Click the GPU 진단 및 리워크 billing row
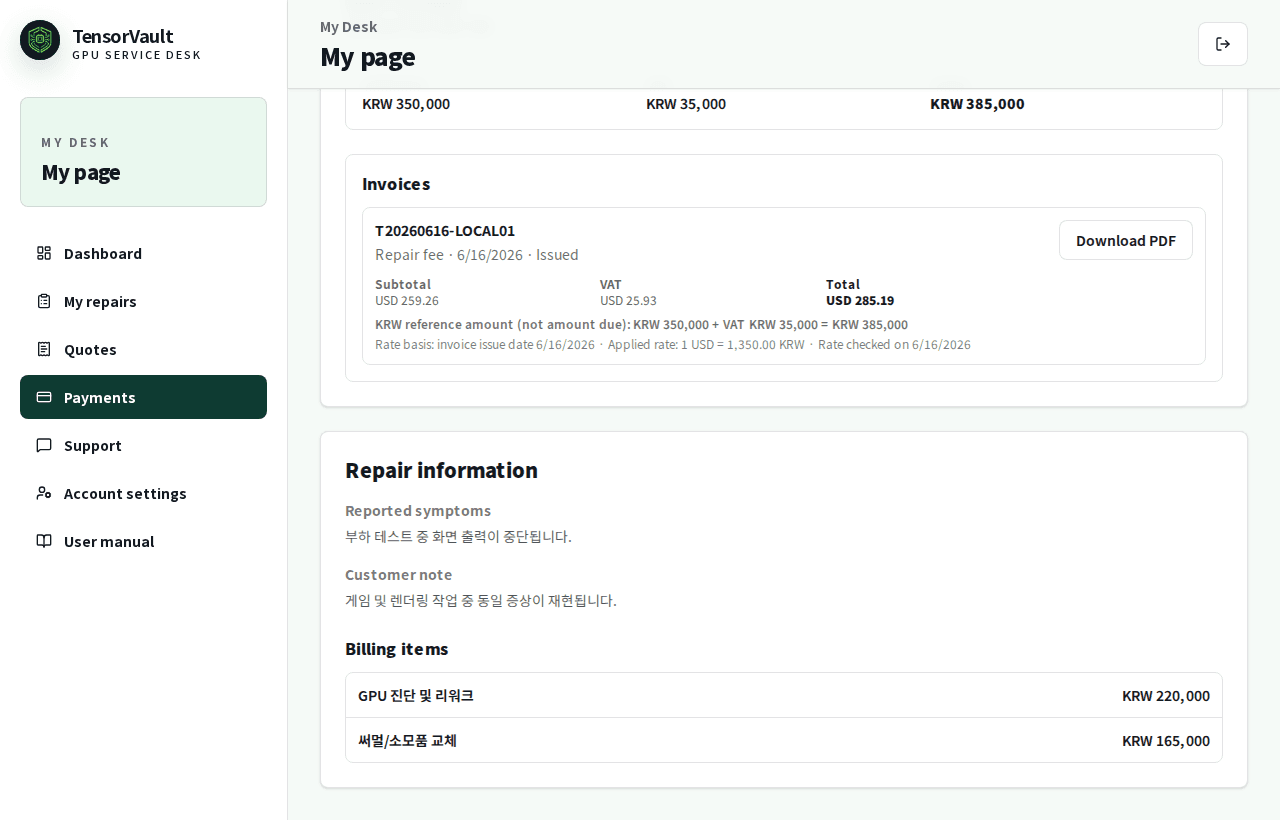Image resolution: width=1280 pixels, height=820 pixels. coord(784,695)
